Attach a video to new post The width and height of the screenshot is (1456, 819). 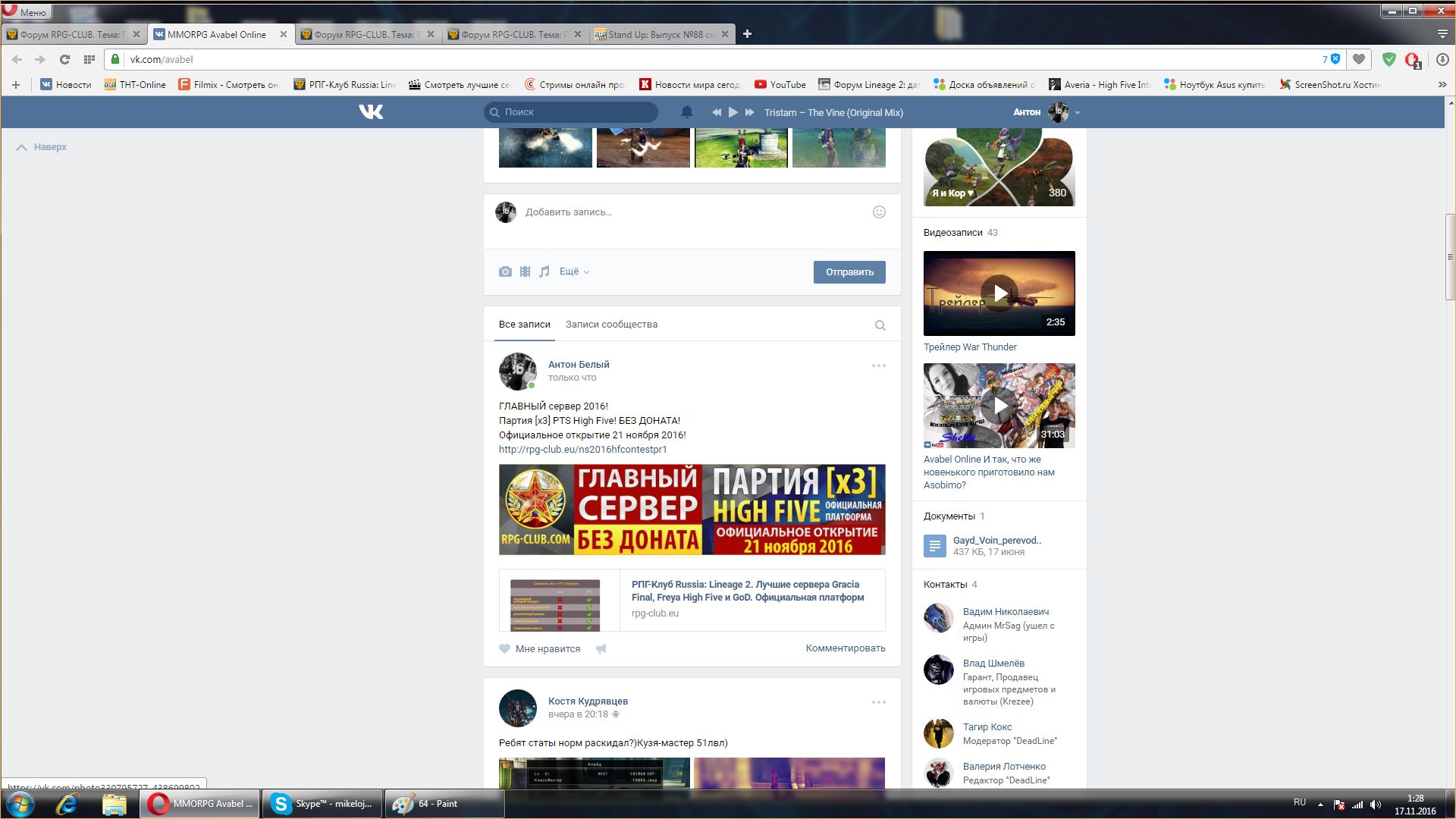pyautogui.click(x=525, y=271)
